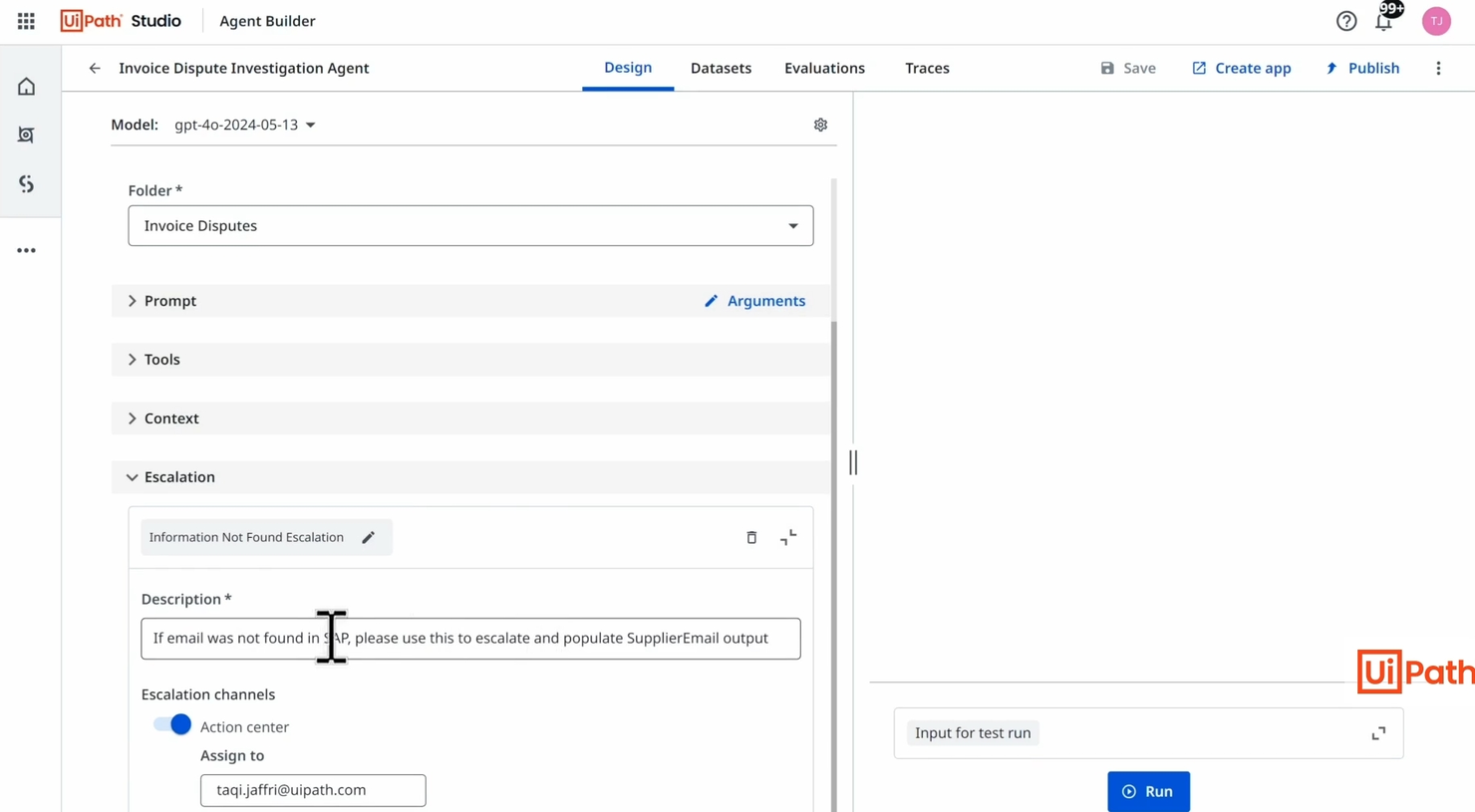Open the Folder dropdown Invoice Disputes
This screenshot has height=812, width=1475.
point(470,226)
